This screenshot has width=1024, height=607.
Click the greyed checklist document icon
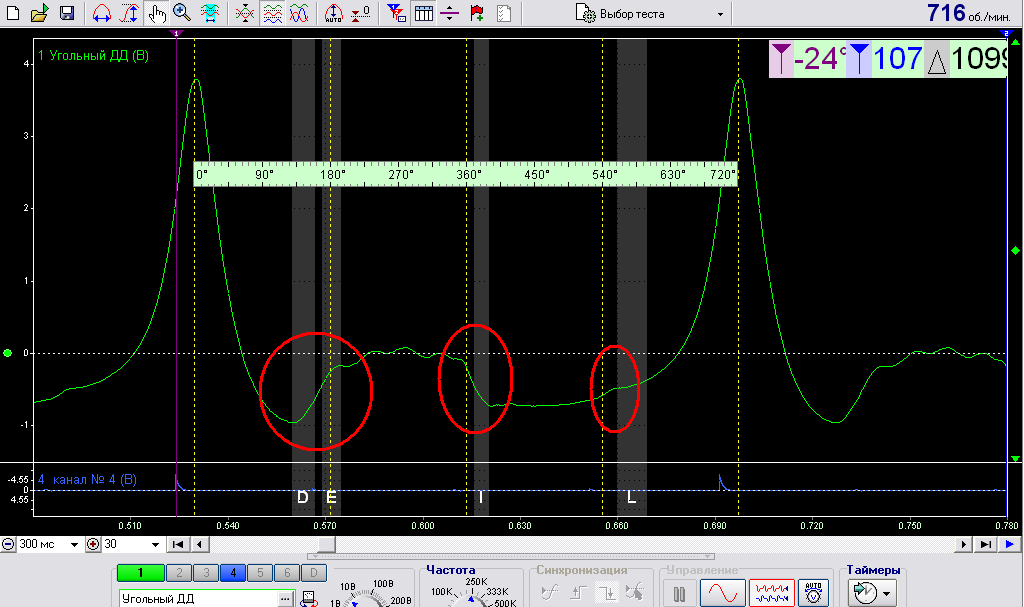[504, 12]
